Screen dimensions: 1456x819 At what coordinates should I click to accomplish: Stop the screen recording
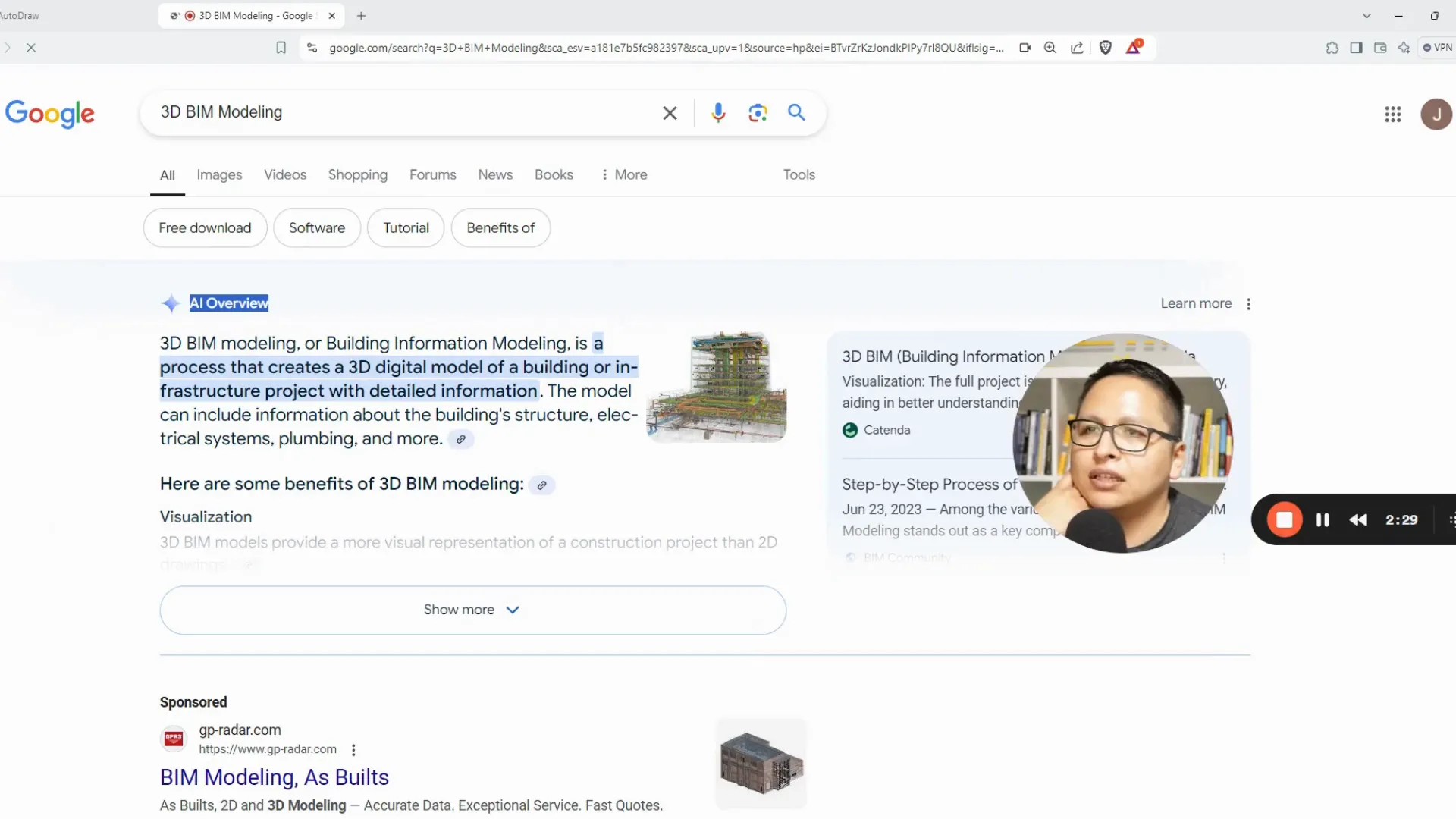1284,520
